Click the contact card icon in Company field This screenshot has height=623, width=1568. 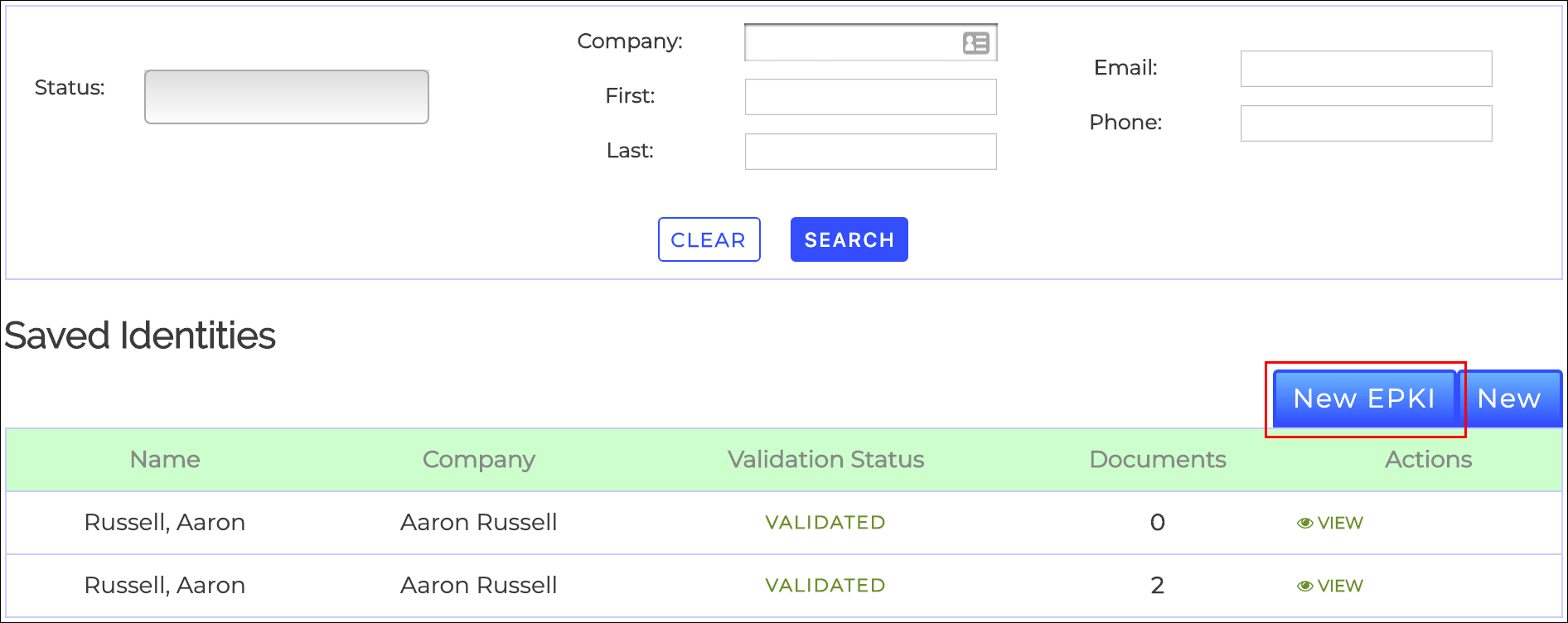pos(975,43)
